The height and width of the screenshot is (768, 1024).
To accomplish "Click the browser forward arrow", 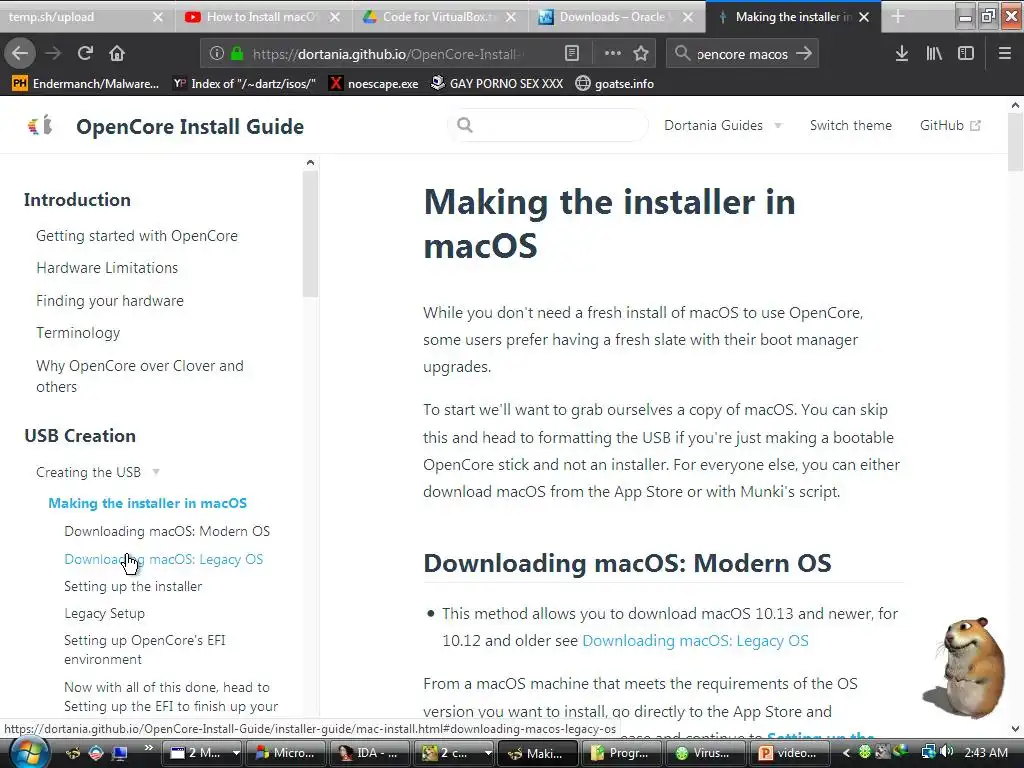I will tap(53, 53).
